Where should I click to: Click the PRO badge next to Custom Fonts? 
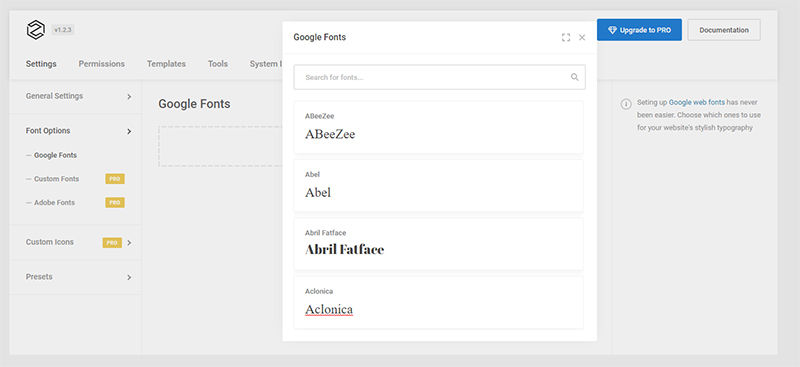(115, 179)
